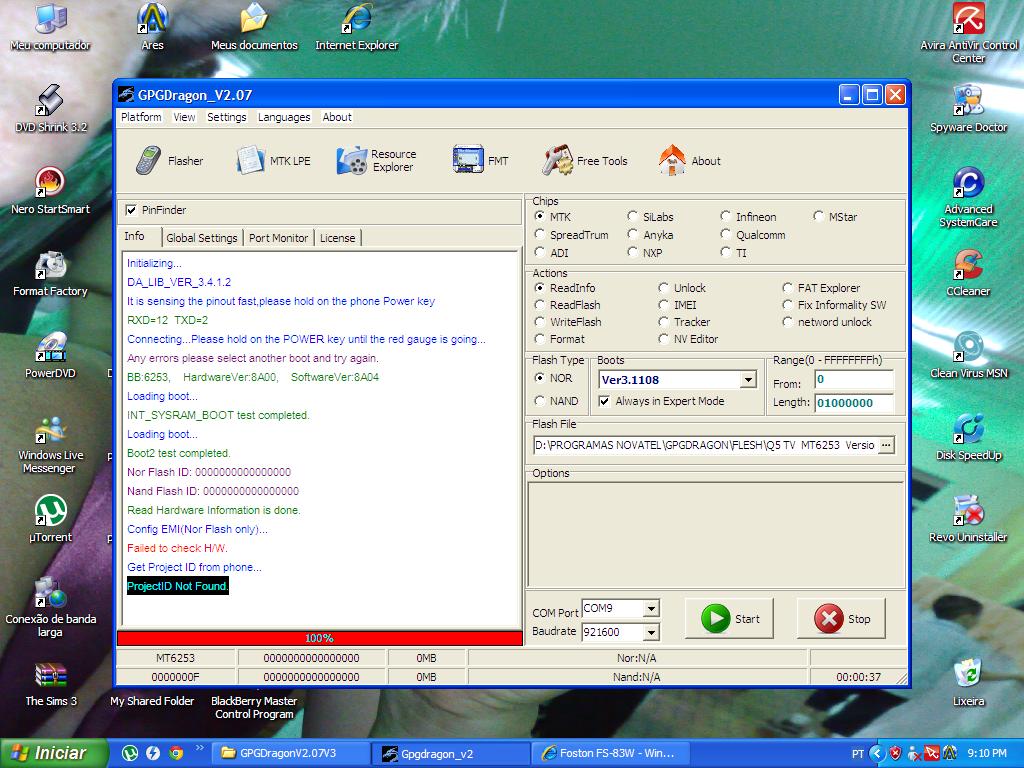Open PowerDVD desktop shortcut
1024x768 pixels.
pos(50,356)
